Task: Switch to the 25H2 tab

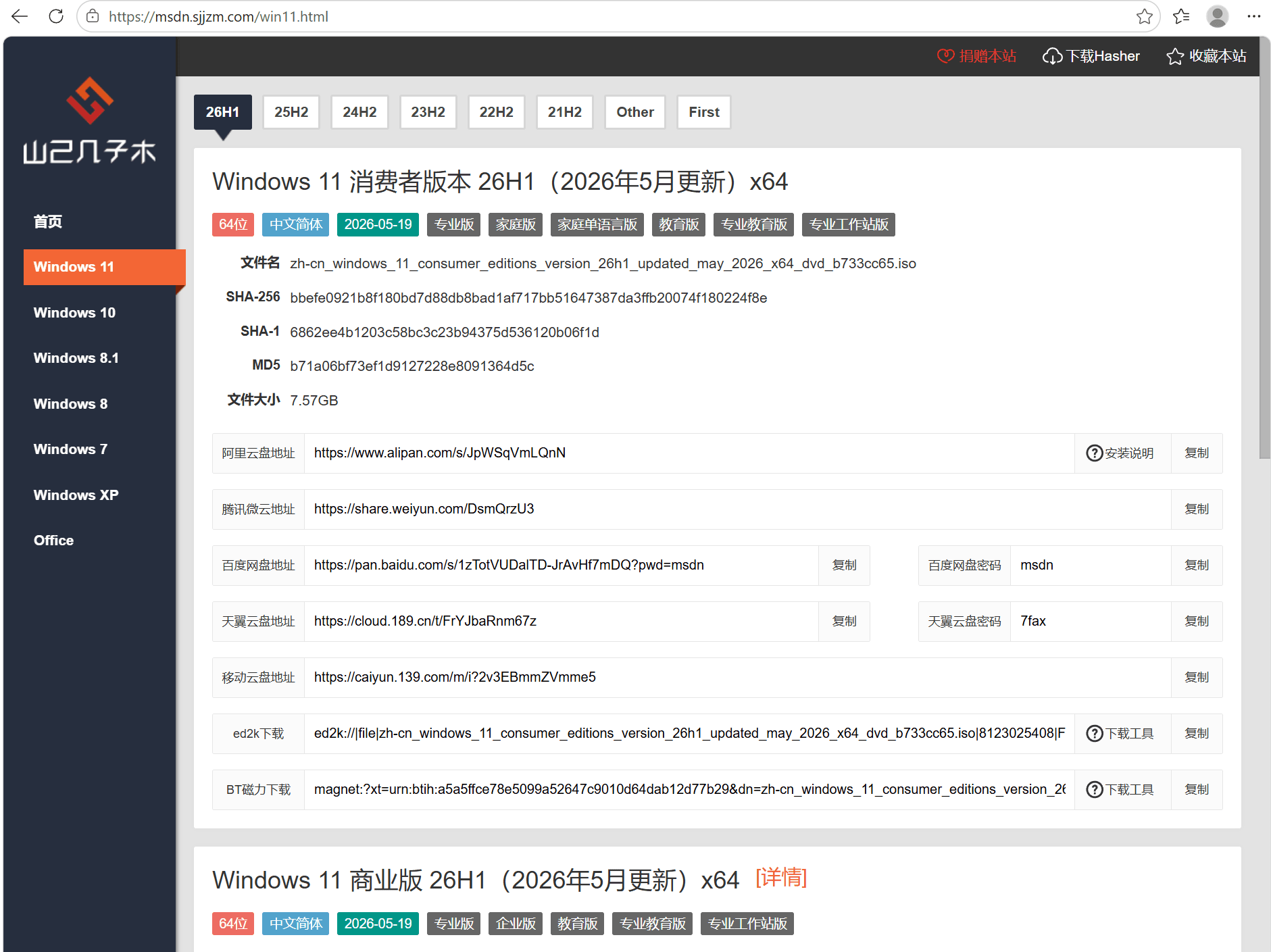Action: point(291,112)
